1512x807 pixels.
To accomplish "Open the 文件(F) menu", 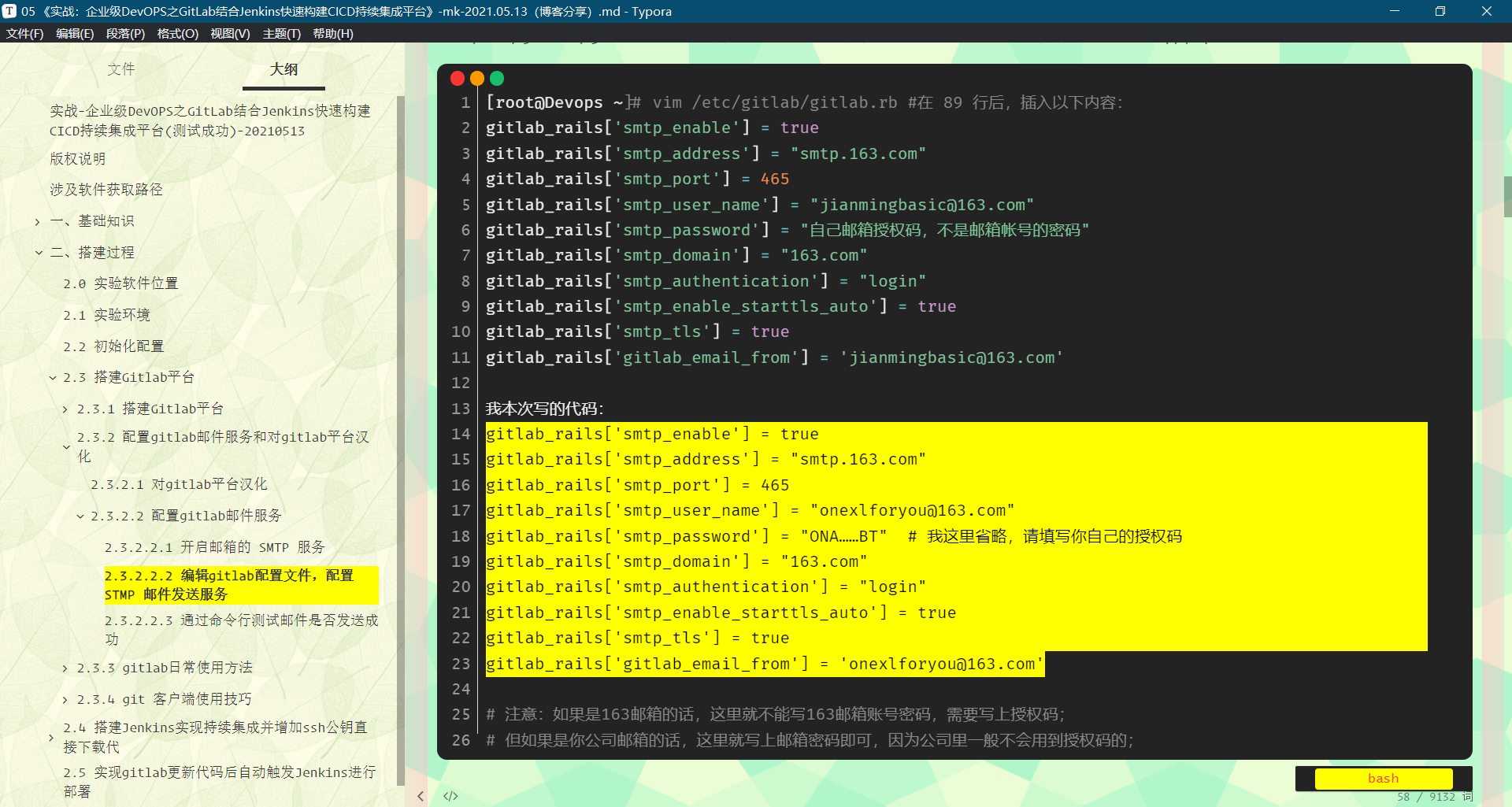I will point(24,33).
